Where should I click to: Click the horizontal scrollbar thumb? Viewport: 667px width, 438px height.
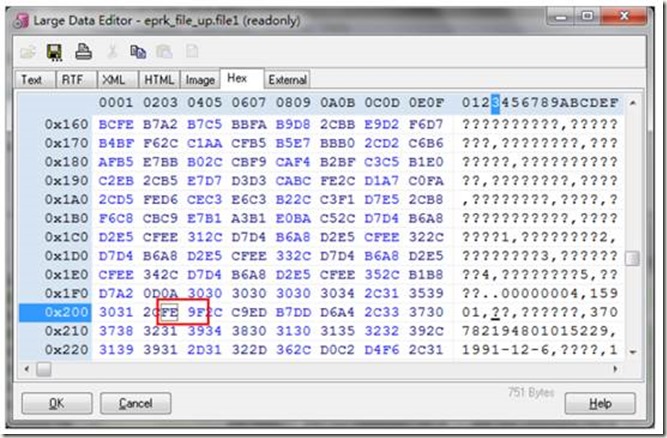(x=44, y=369)
